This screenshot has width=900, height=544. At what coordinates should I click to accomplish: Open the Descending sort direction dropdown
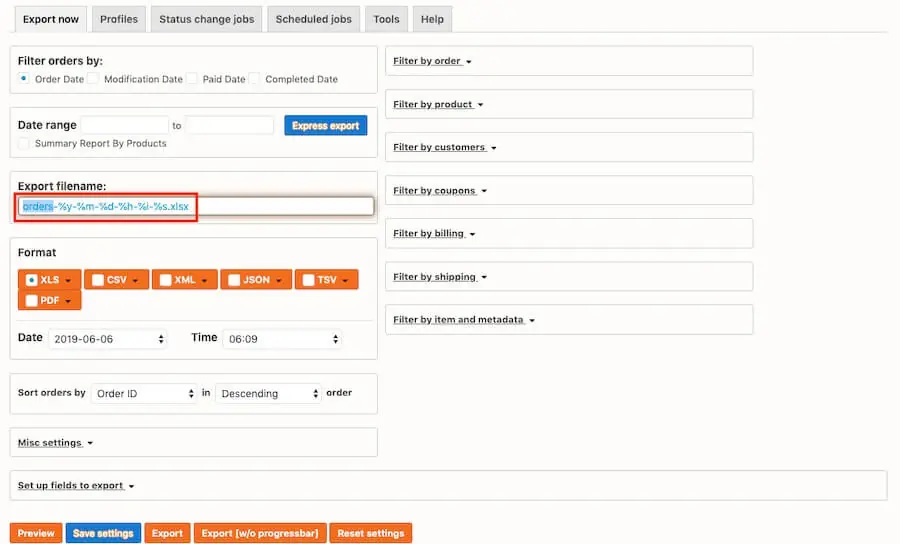coord(268,394)
